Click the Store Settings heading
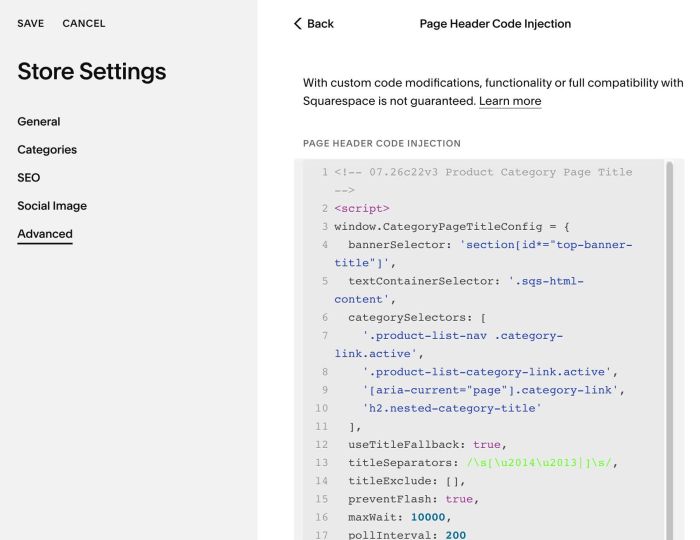 (x=92, y=71)
